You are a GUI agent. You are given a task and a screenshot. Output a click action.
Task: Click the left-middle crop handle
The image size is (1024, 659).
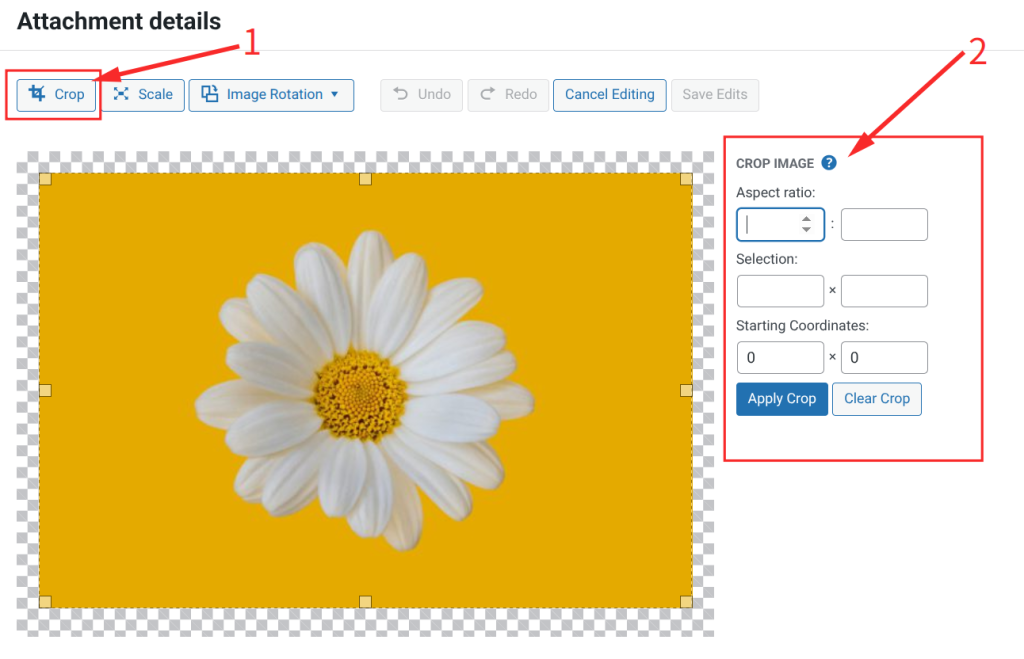(46, 391)
